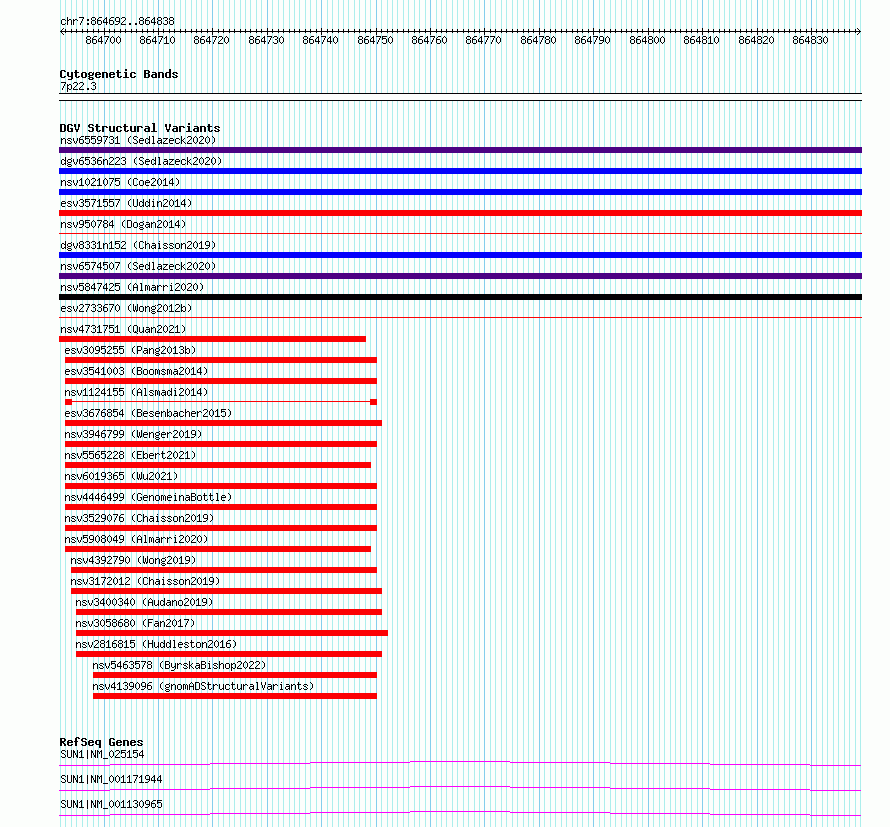
Task: Click the 864800 ruler tick label
Action: pos(647,40)
